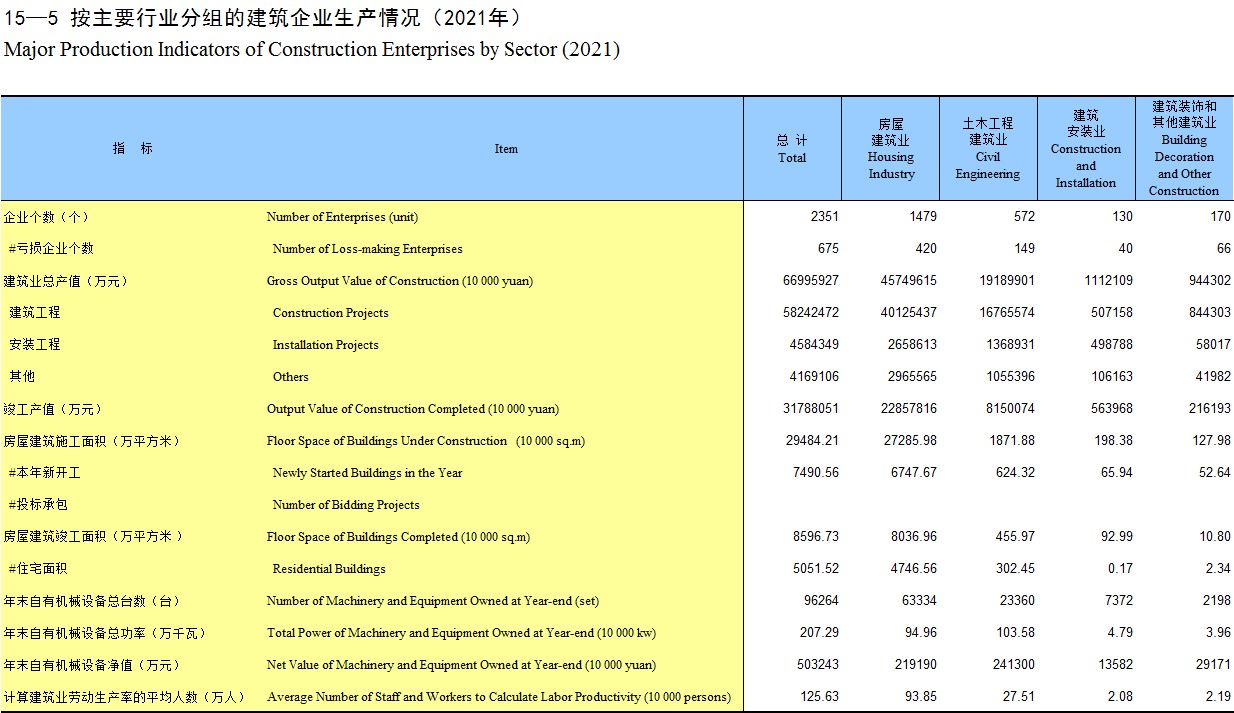Image resolution: width=1234 pixels, height=713 pixels.
Task: Select the '企业个数（个）' row label
Action: [x=47, y=217]
